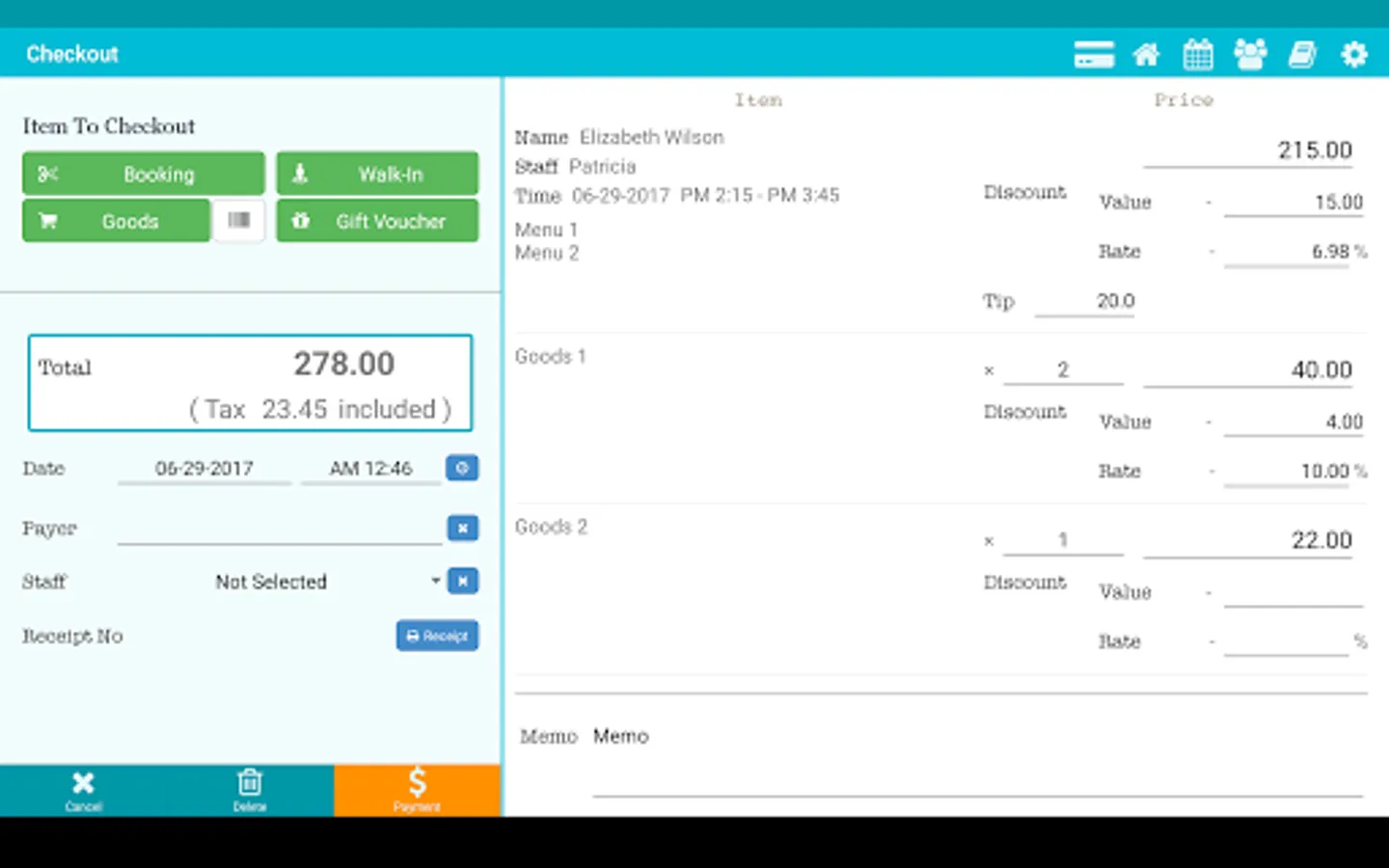Edit booking discount rate 6.98
The width and height of the screenshot is (1389, 868).
click(x=1286, y=252)
